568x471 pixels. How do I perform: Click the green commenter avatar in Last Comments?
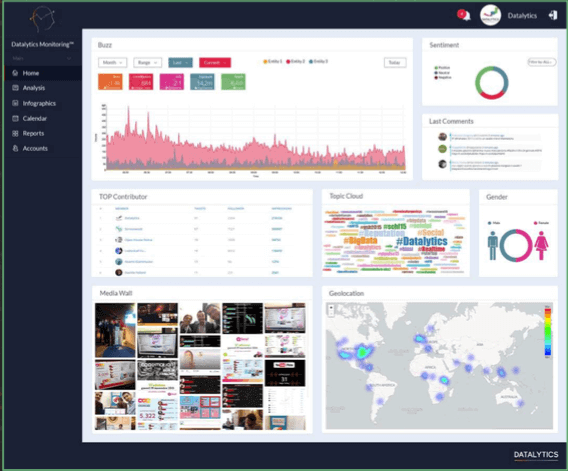pyautogui.click(x=442, y=149)
